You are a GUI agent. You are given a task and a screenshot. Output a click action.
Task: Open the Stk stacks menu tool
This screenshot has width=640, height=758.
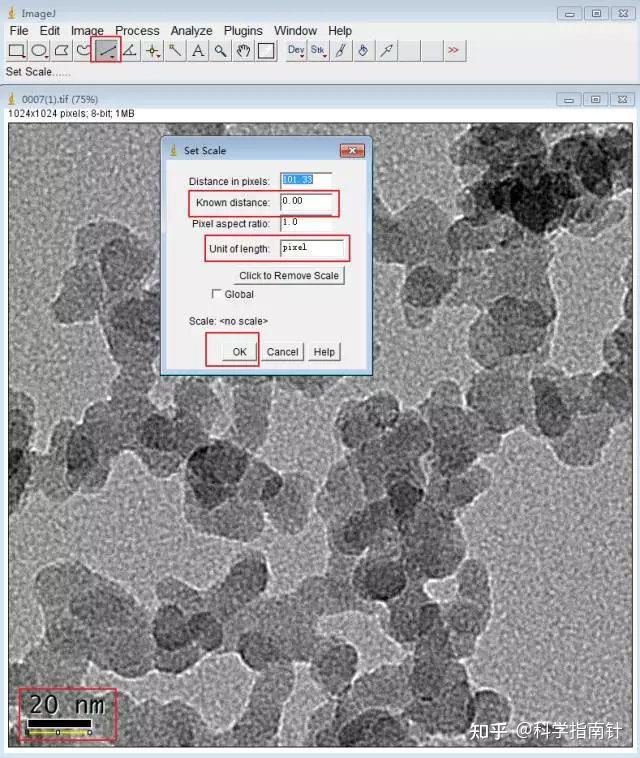pos(318,50)
